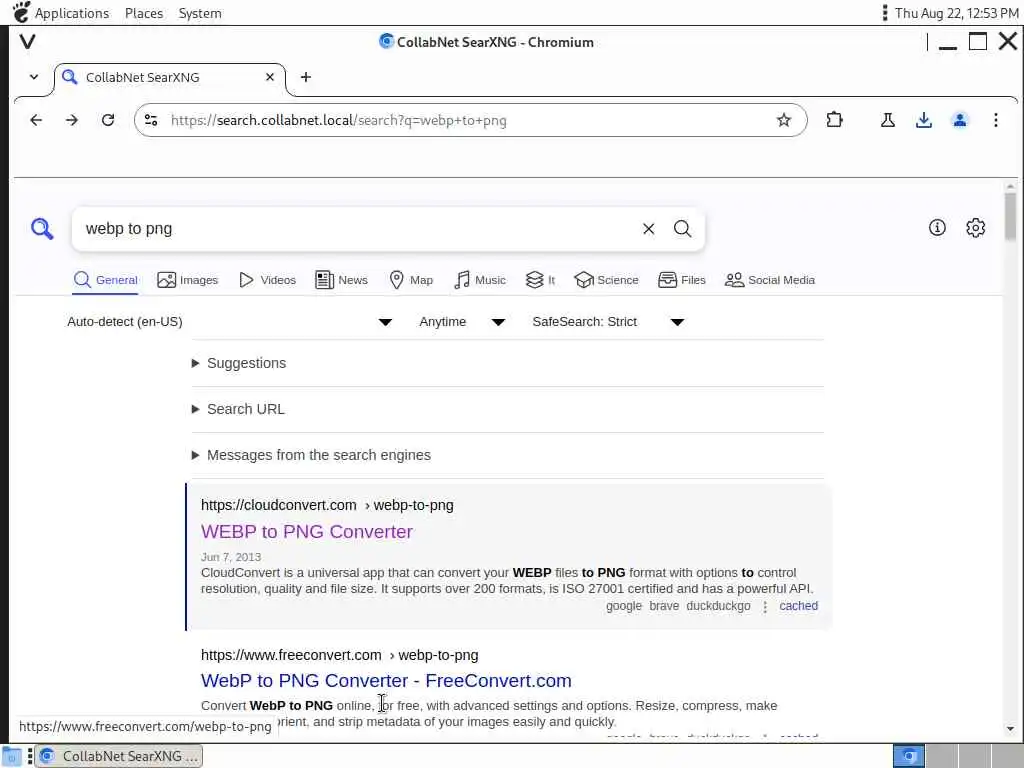Close the CollabNet SearXNG tab
1024x768 pixels.
[x=270, y=77]
